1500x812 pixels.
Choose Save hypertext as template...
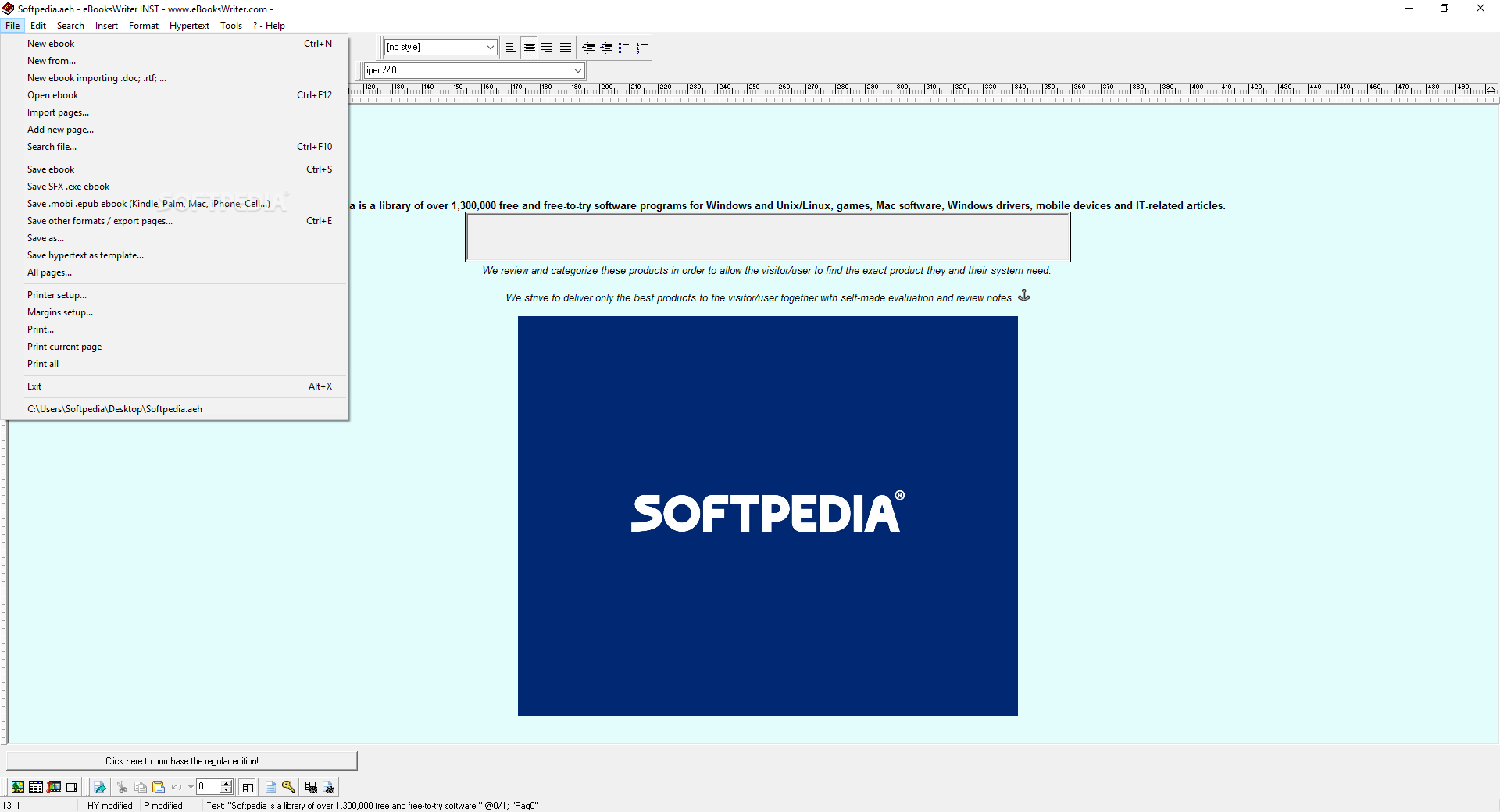click(175, 255)
